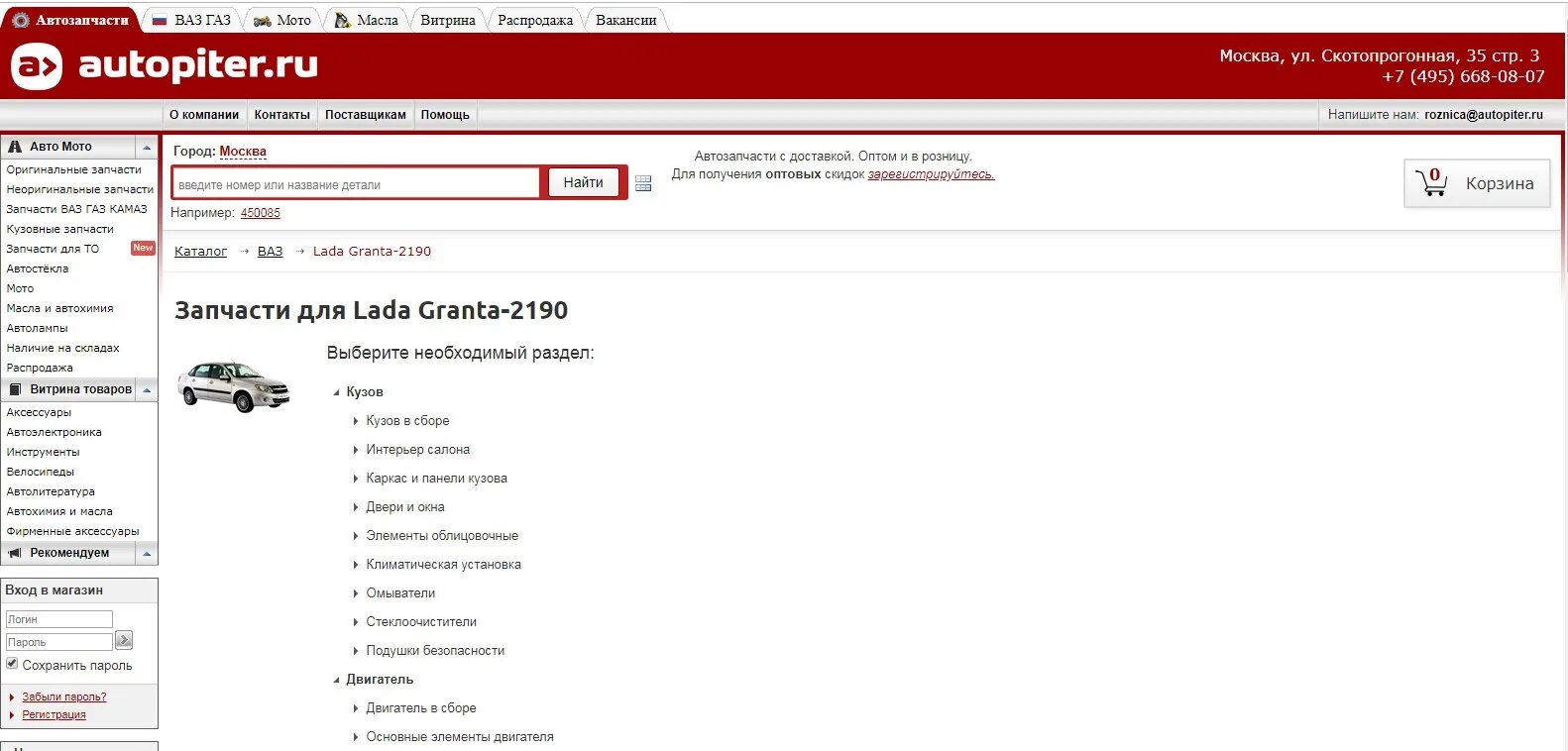
Task: Open Неоригинальные запчасти in sidebar
Action: tap(80, 190)
